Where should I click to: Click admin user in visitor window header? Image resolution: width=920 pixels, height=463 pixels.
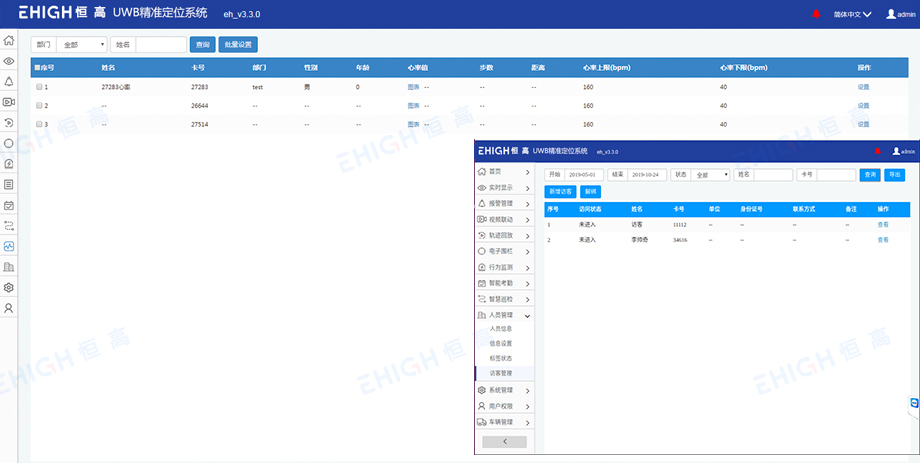point(904,151)
